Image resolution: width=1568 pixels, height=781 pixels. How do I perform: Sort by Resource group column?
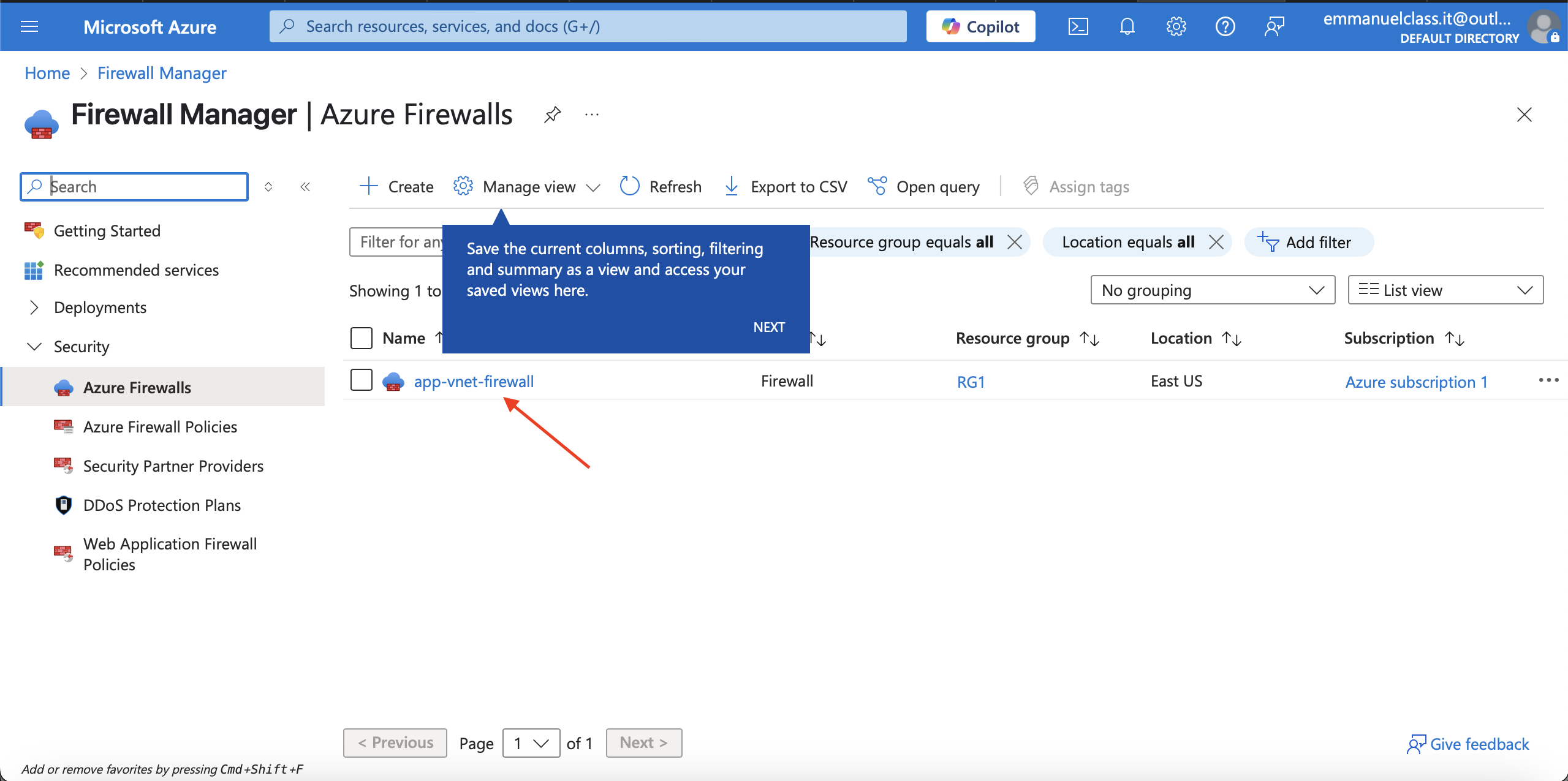(x=1027, y=338)
